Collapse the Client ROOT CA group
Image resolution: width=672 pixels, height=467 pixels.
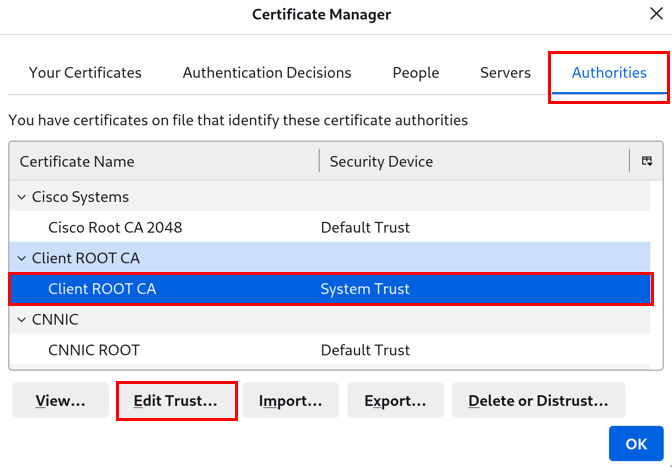(x=22, y=258)
